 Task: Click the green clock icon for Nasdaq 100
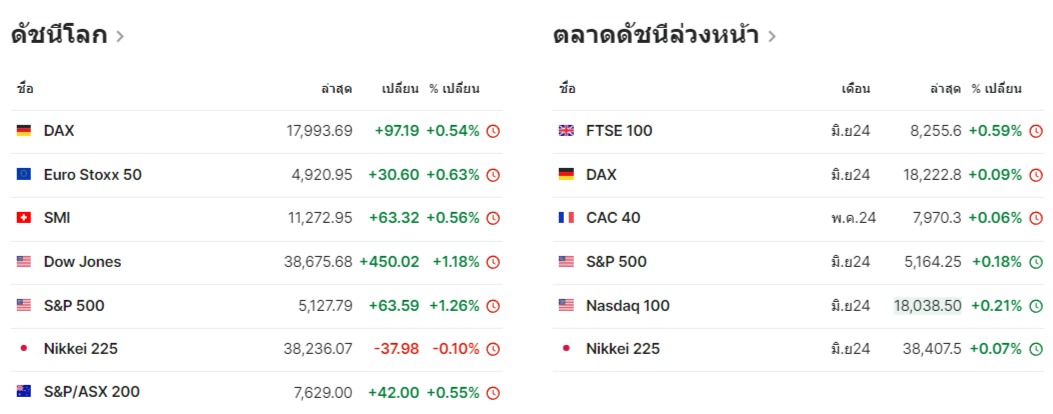pyautogui.click(x=1036, y=306)
